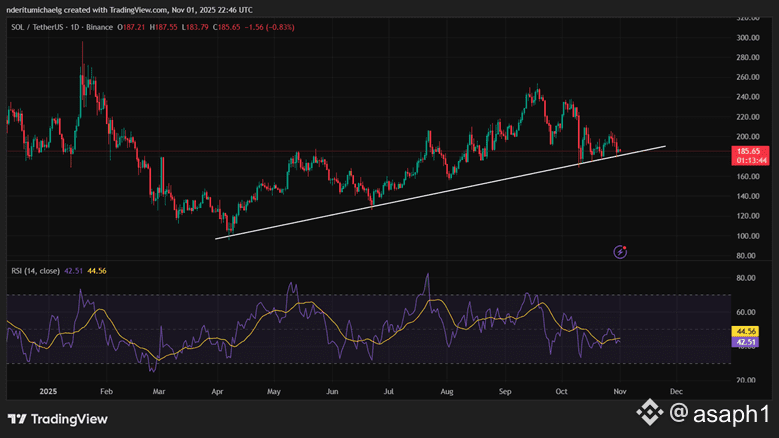
Task: Click the red 185.65 current price label
Action: pos(749,151)
